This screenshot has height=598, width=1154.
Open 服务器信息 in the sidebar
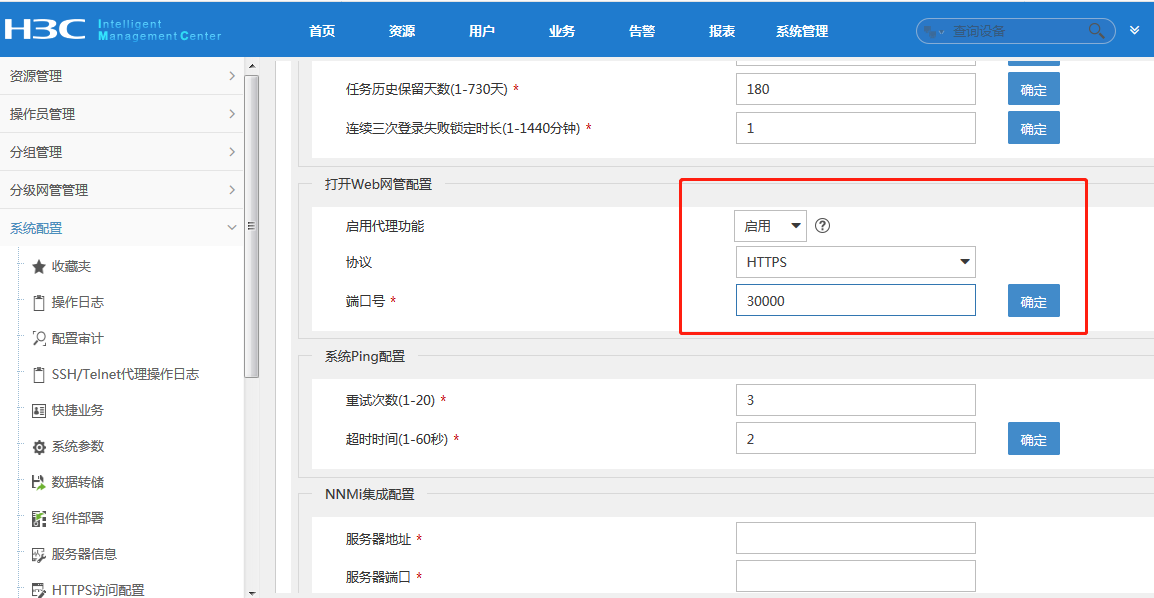pyautogui.click(x=85, y=555)
